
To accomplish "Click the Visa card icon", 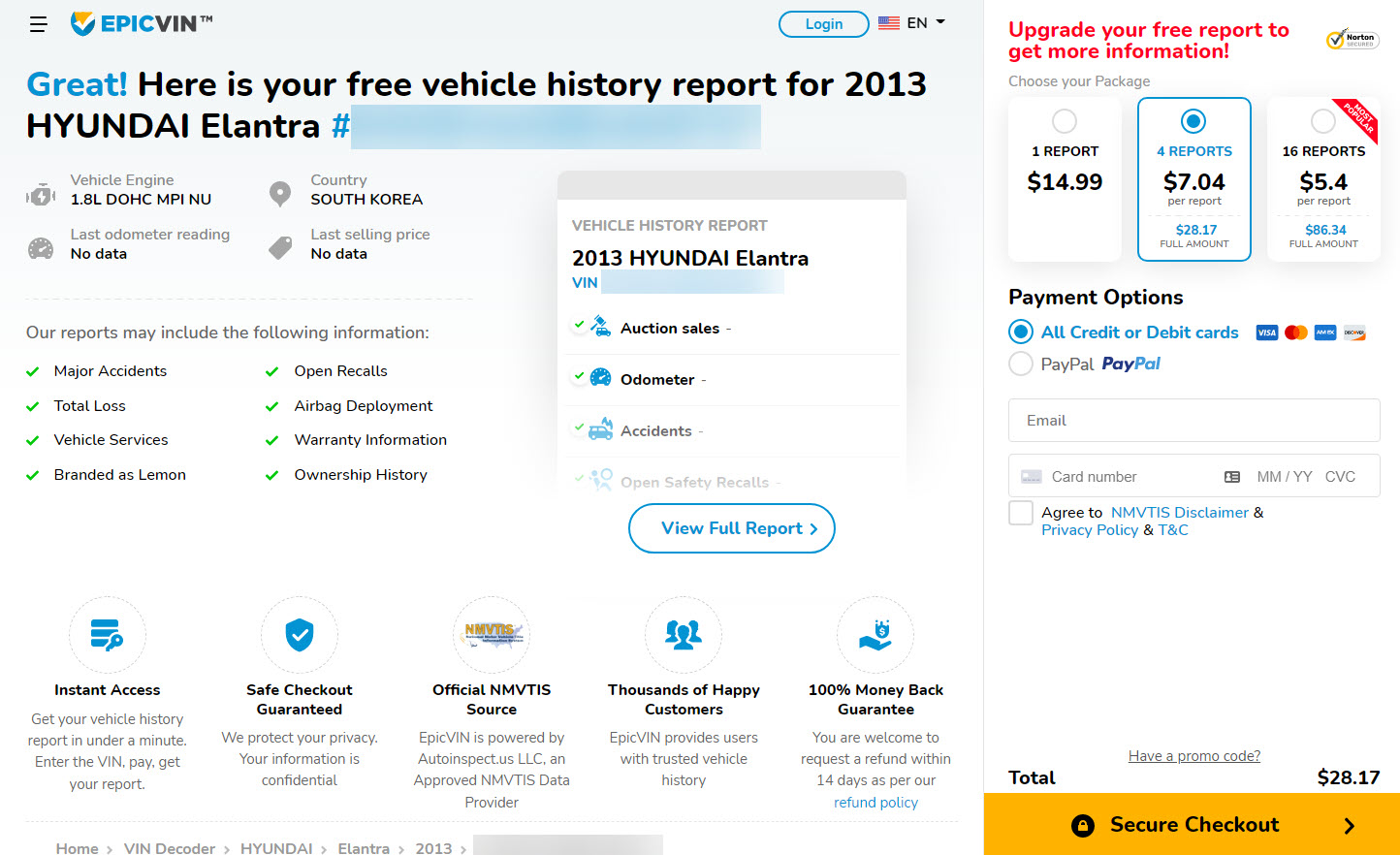I will point(1267,332).
